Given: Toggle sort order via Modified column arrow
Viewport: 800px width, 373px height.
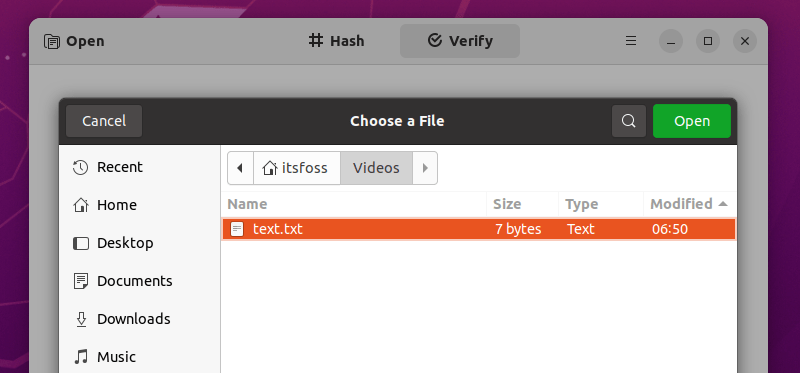Looking at the screenshot, I should (722, 204).
